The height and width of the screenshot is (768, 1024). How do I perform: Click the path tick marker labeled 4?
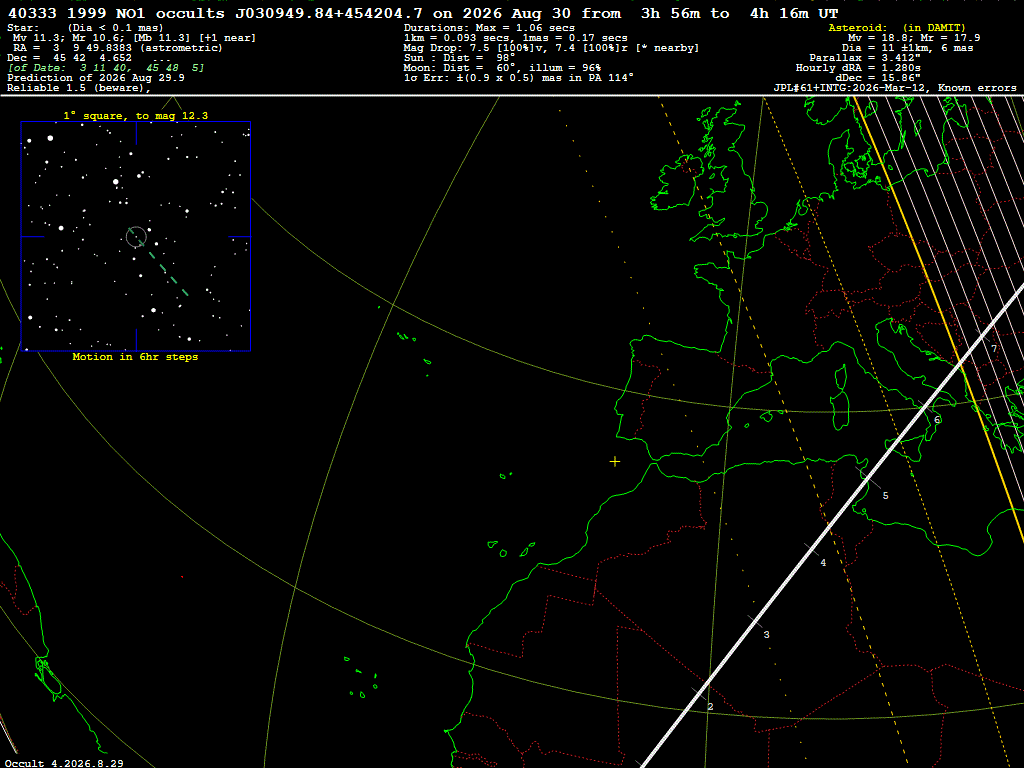823,563
